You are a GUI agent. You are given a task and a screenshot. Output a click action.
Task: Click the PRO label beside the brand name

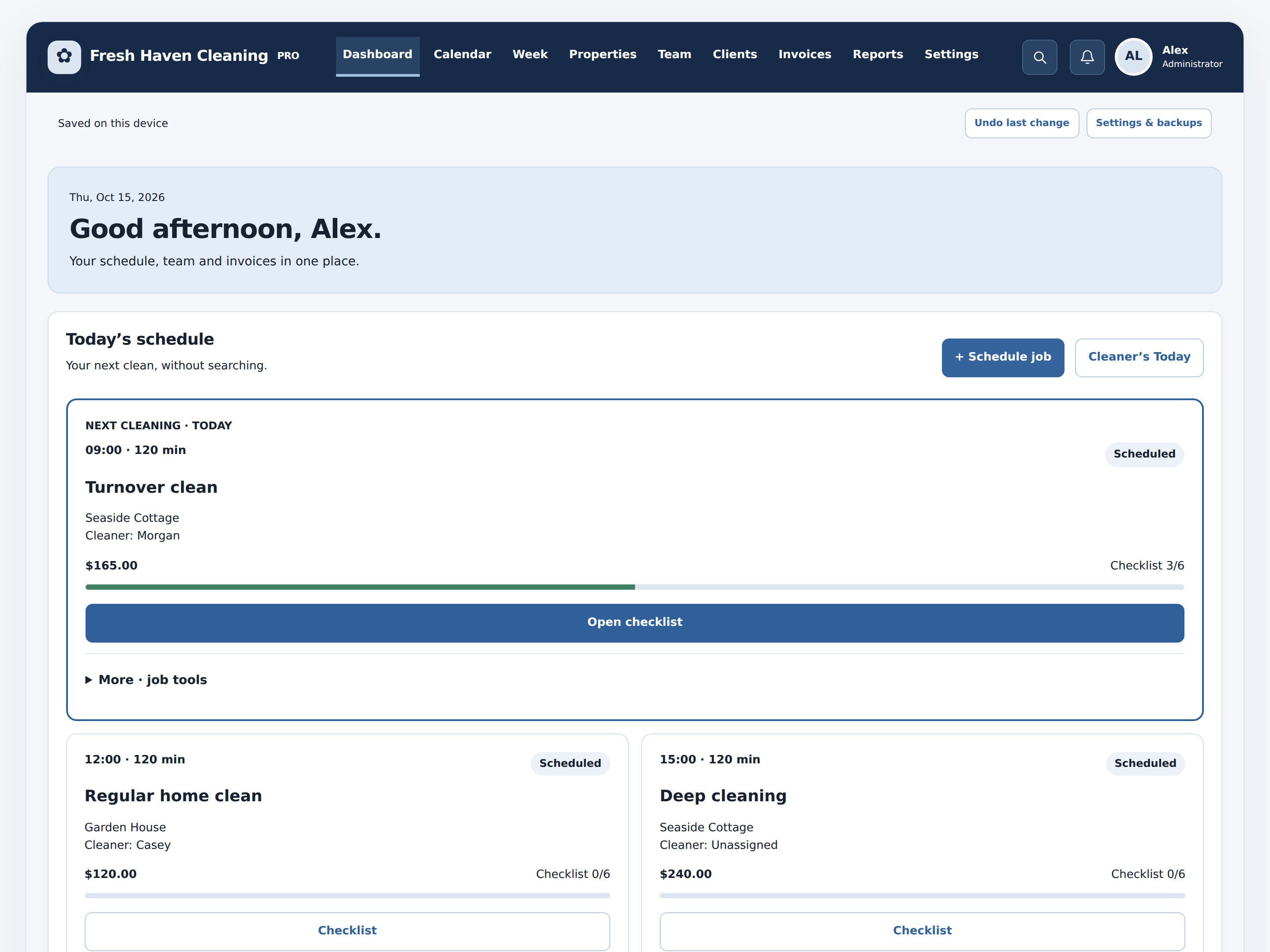click(x=288, y=56)
